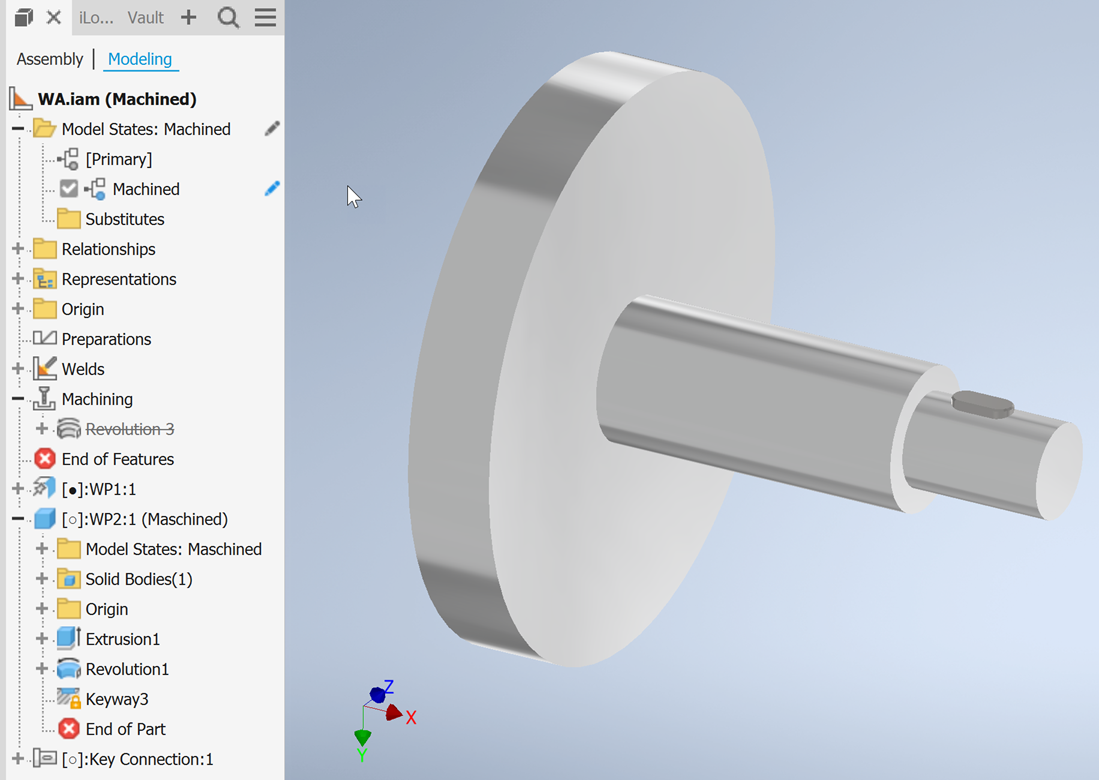Select the WA.iam assembly root icon
Screen dimensions: 1099x780
tap(19, 98)
